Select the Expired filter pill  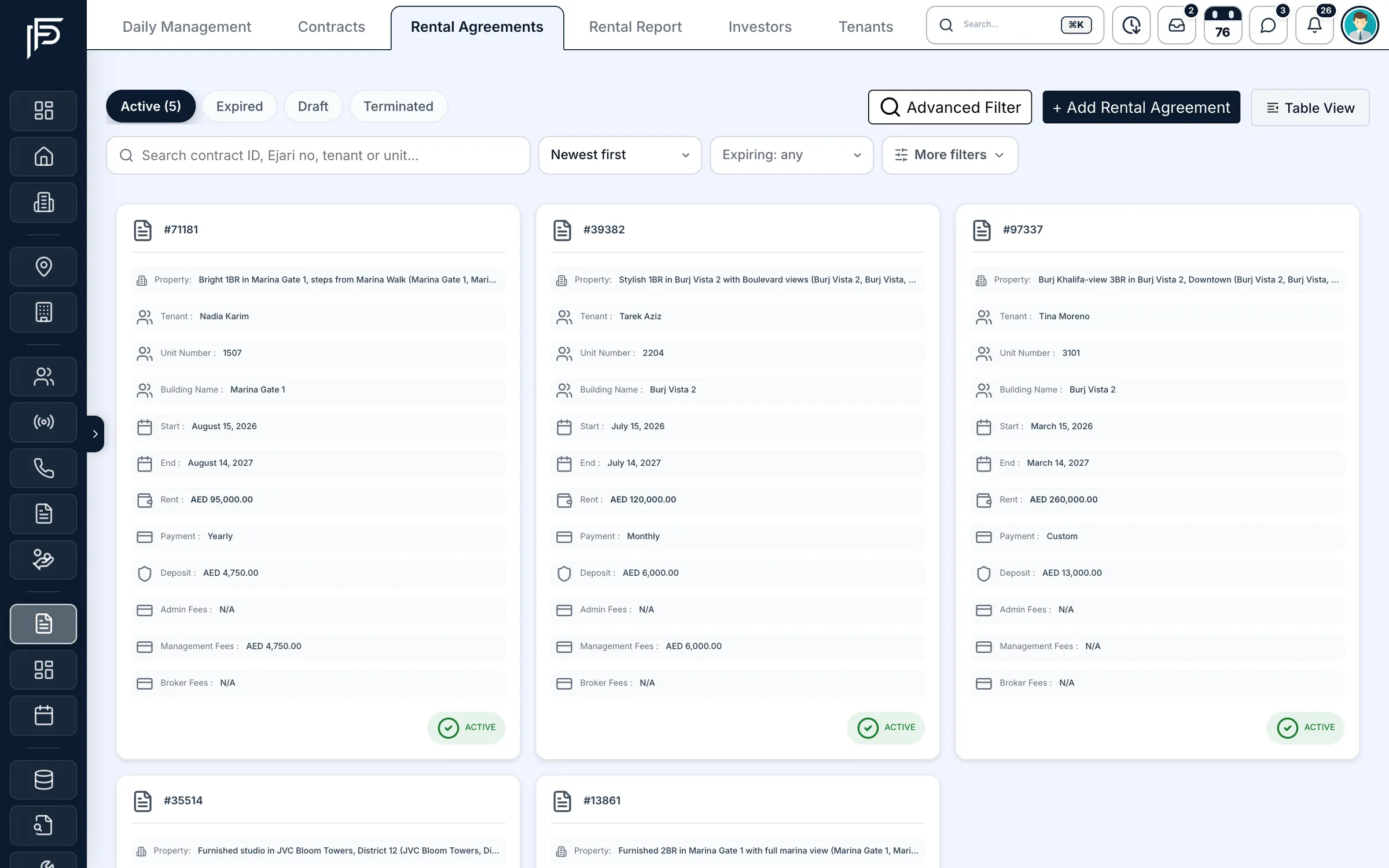(x=239, y=106)
